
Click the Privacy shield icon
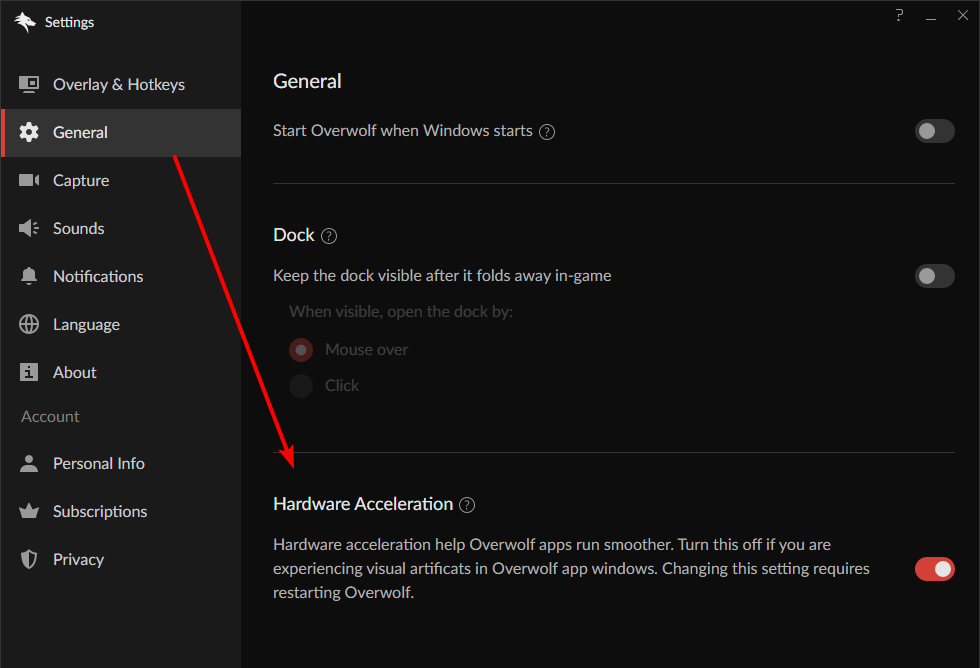[x=29, y=559]
